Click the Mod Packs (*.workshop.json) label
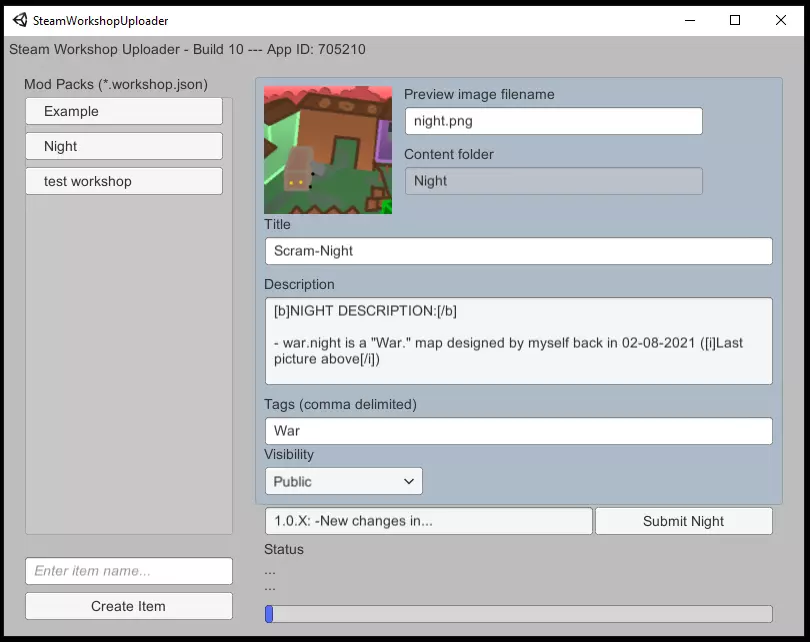810x642 pixels. pyautogui.click(x=116, y=84)
